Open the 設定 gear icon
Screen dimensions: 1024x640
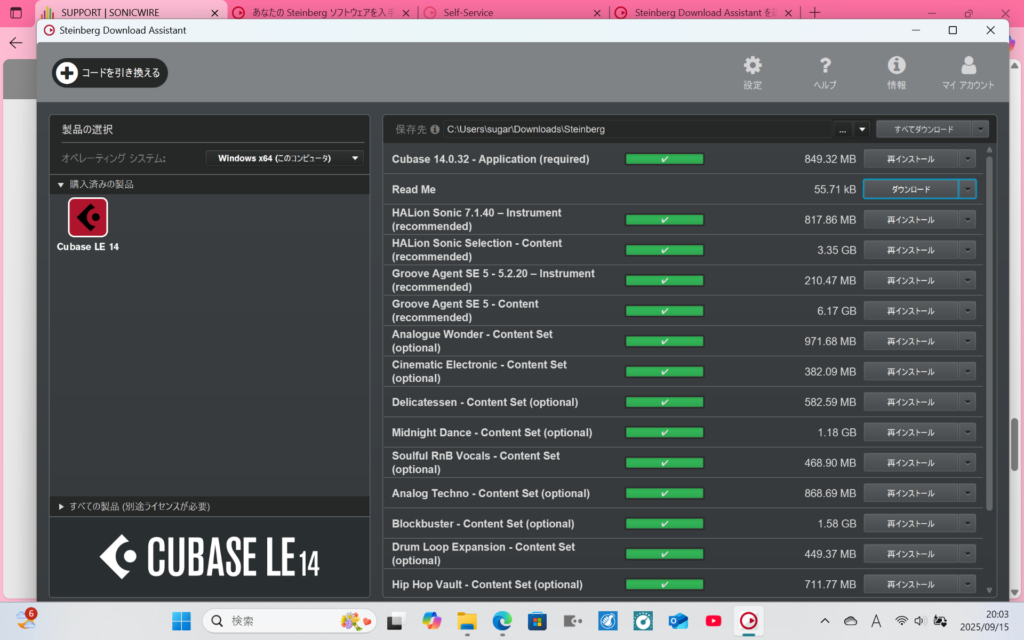click(x=752, y=66)
